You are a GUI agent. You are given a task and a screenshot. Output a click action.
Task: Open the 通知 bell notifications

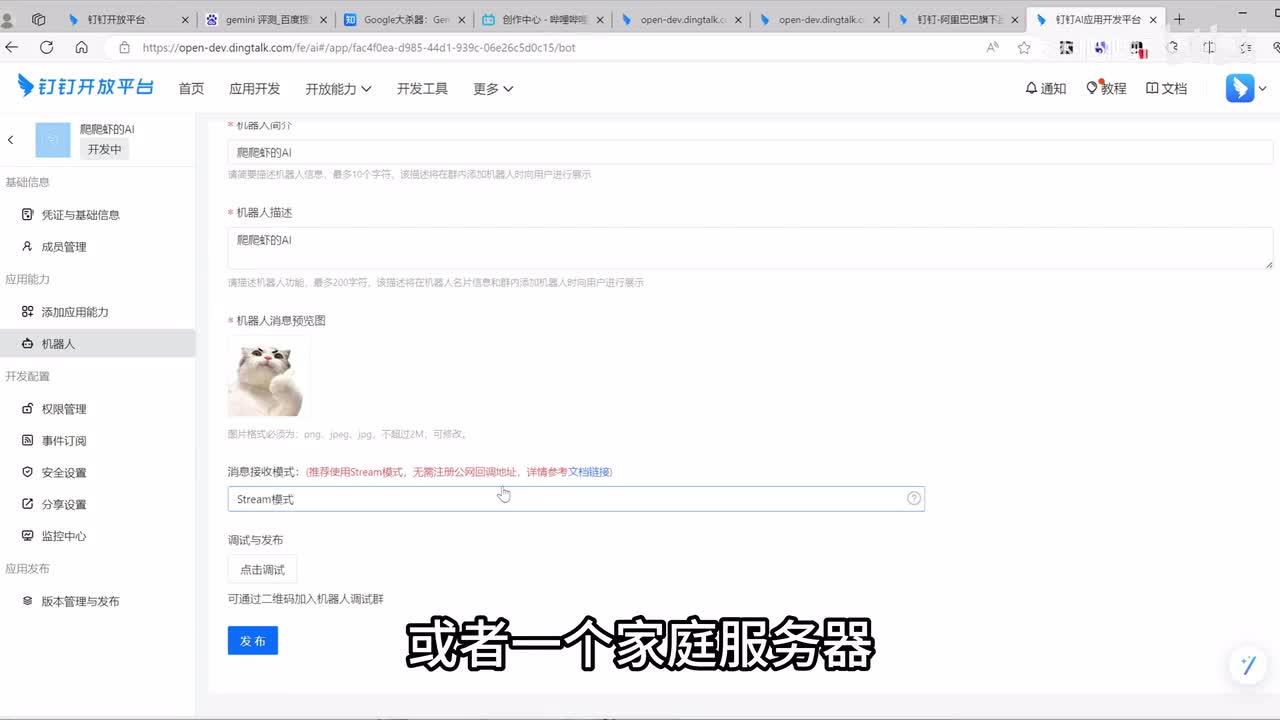[1045, 88]
